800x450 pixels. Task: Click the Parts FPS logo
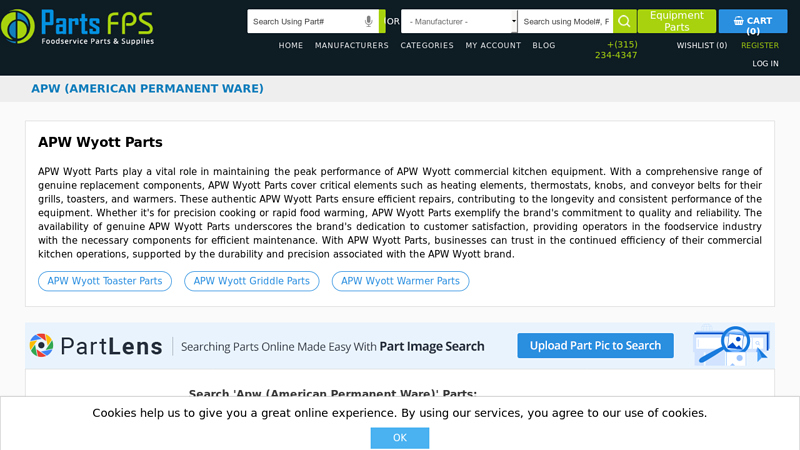coord(78,27)
